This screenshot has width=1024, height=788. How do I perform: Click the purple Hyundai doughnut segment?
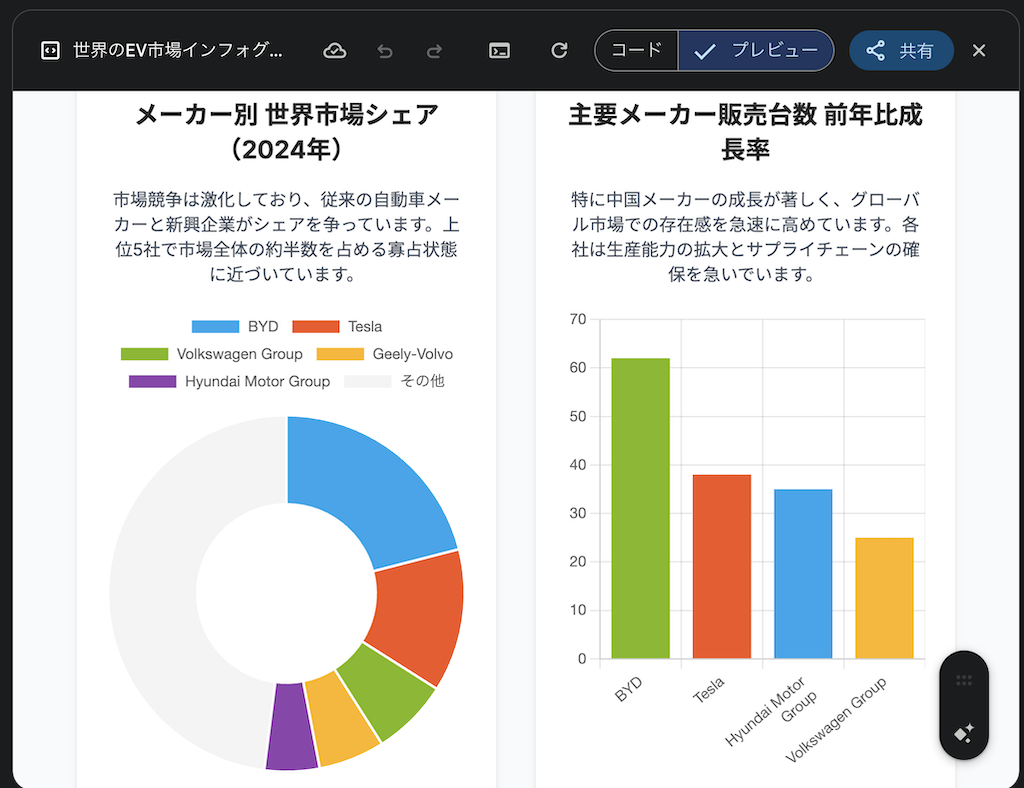coord(291,728)
